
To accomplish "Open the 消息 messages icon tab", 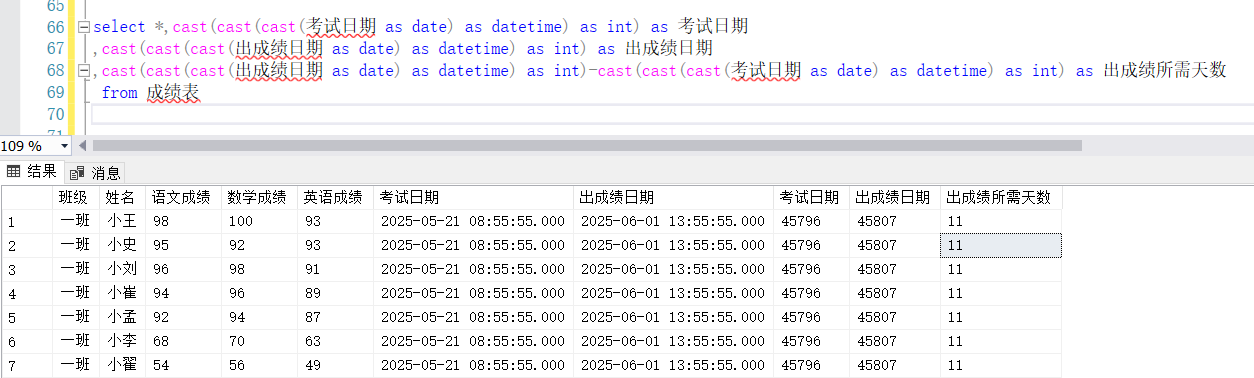I will point(97,172).
